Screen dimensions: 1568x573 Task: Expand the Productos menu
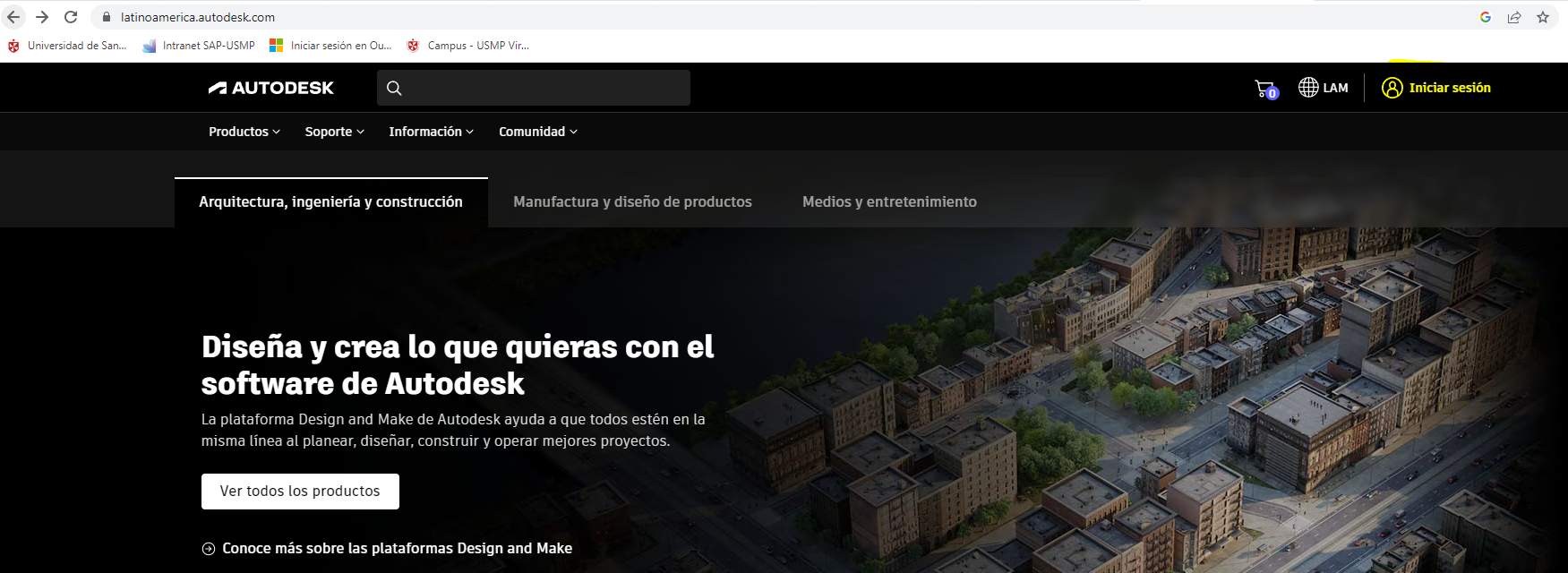point(244,132)
